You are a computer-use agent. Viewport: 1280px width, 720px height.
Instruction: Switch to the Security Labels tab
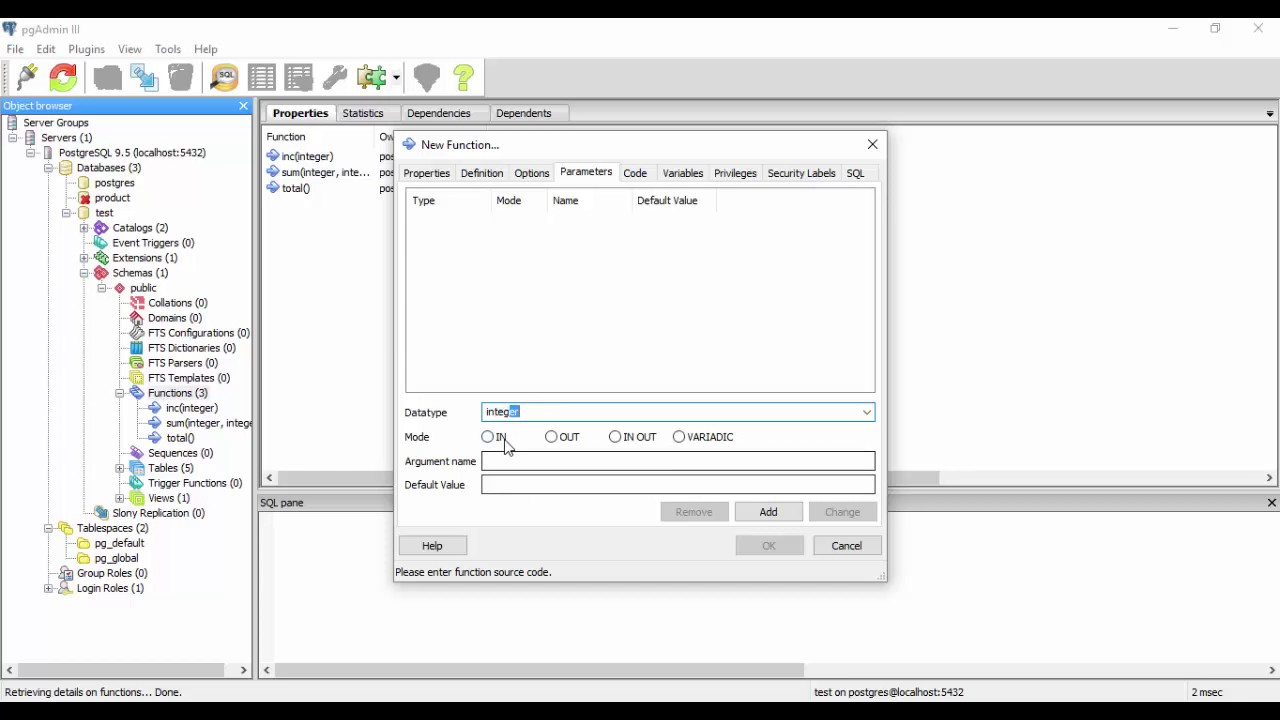(x=801, y=174)
